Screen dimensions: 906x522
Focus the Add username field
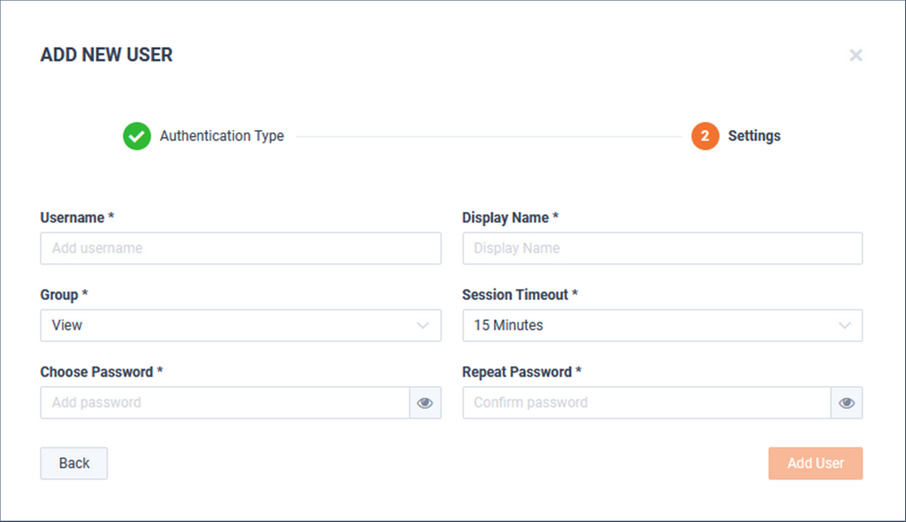tap(240, 249)
